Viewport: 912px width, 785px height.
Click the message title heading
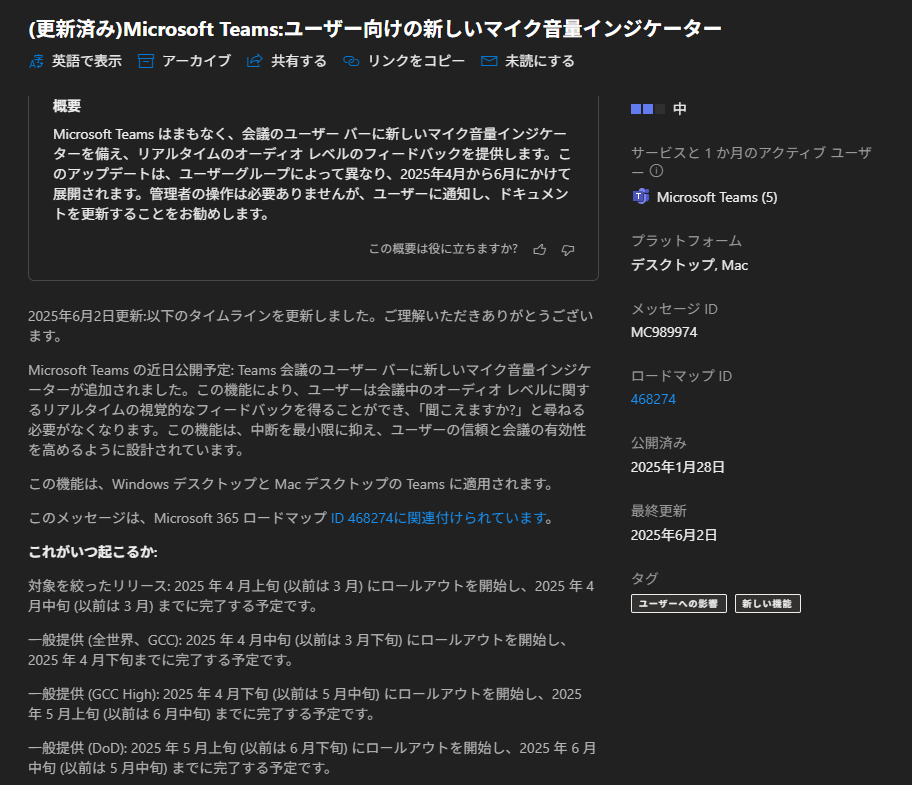375,28
